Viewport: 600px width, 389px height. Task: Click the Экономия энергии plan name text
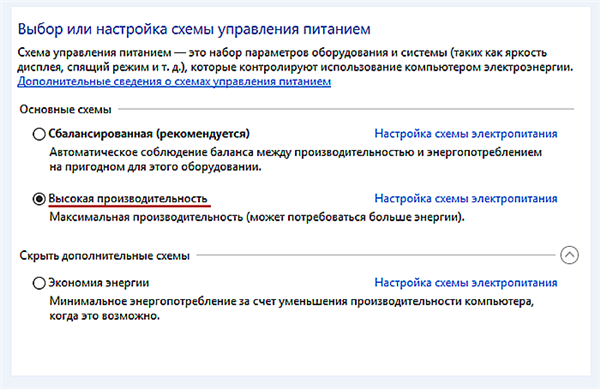click(98, 283)
